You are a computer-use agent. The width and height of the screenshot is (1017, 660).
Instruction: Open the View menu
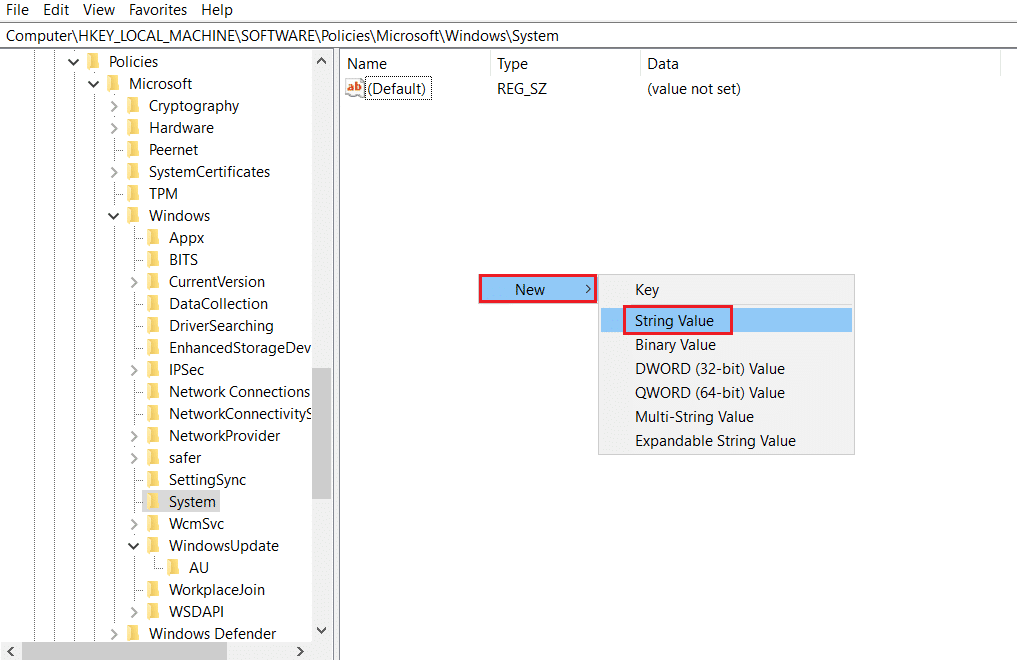[99, 10]
